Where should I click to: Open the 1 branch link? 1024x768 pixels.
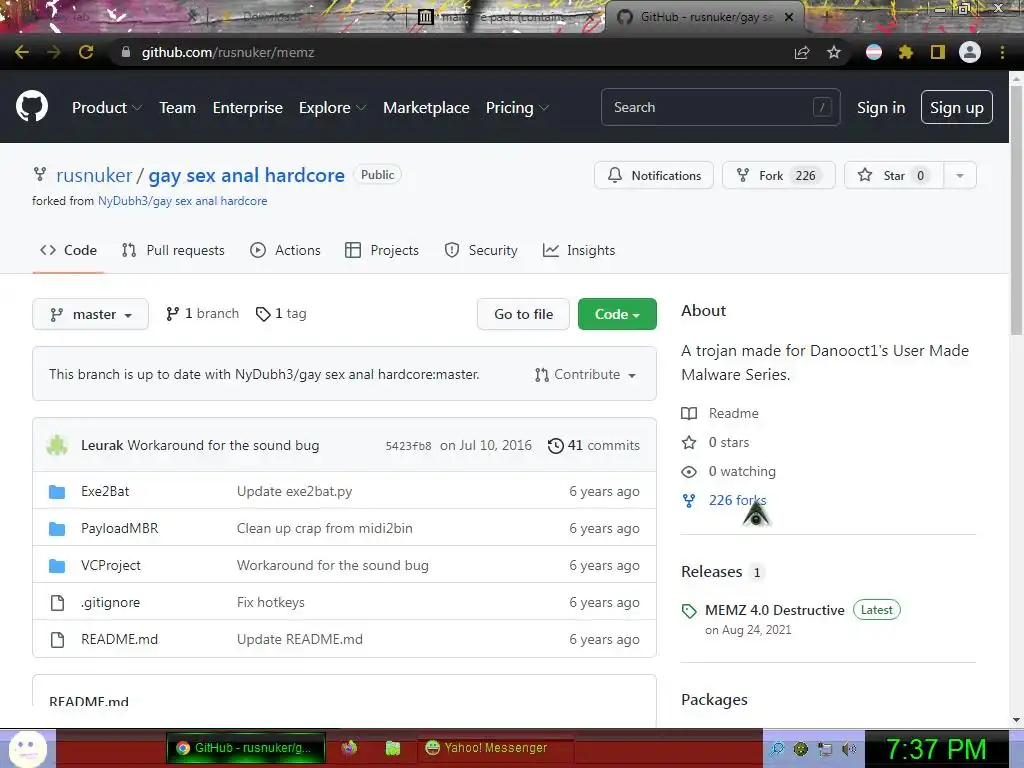(x=202, y=314)
